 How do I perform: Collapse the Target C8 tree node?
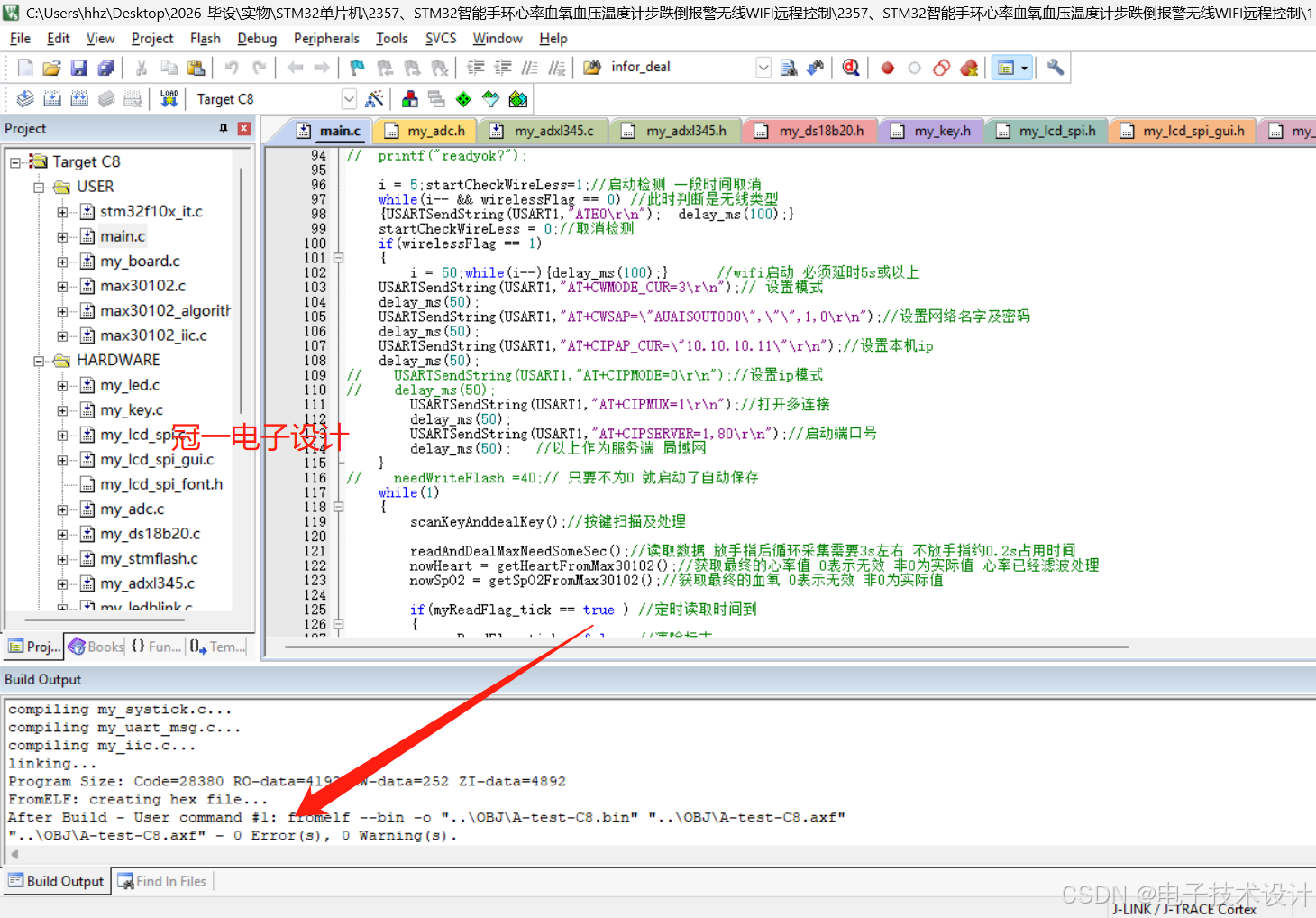15,162
